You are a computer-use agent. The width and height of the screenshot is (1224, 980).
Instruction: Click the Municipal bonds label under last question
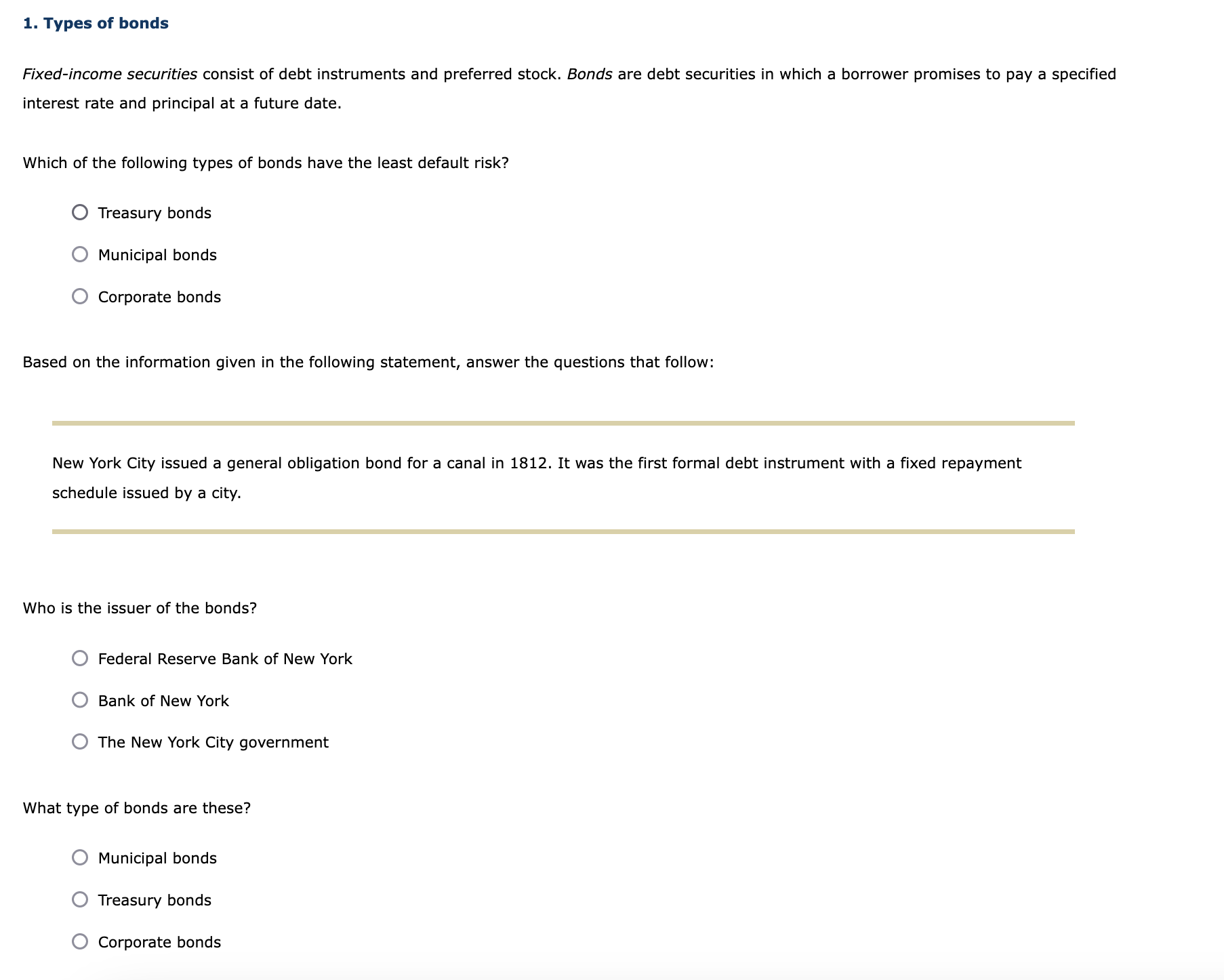pos(157,858)
